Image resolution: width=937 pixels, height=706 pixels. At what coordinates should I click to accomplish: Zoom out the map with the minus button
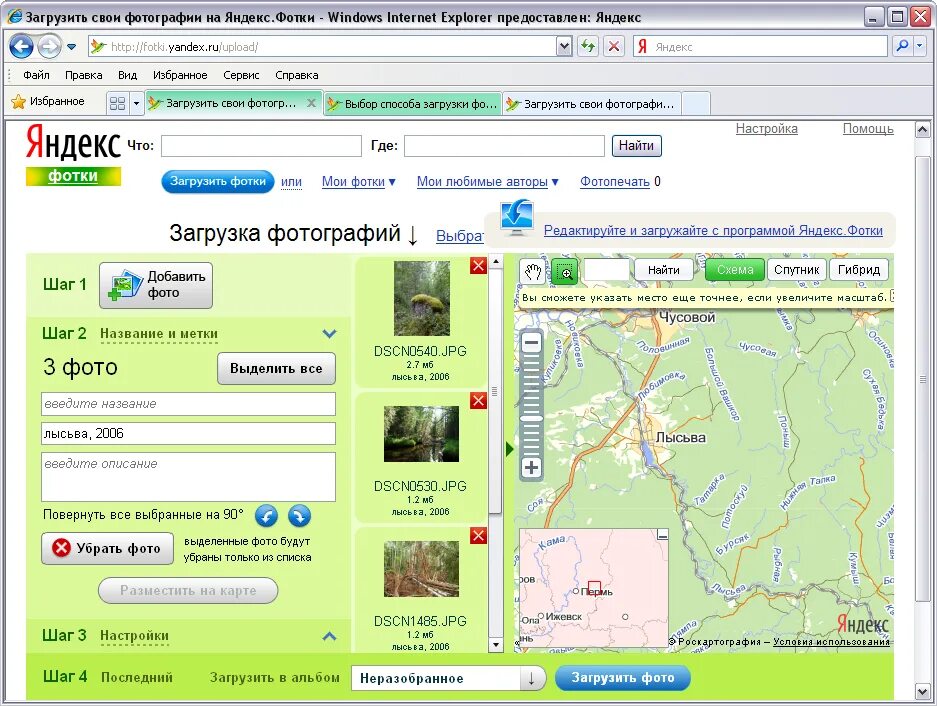(x=531, y=343)
